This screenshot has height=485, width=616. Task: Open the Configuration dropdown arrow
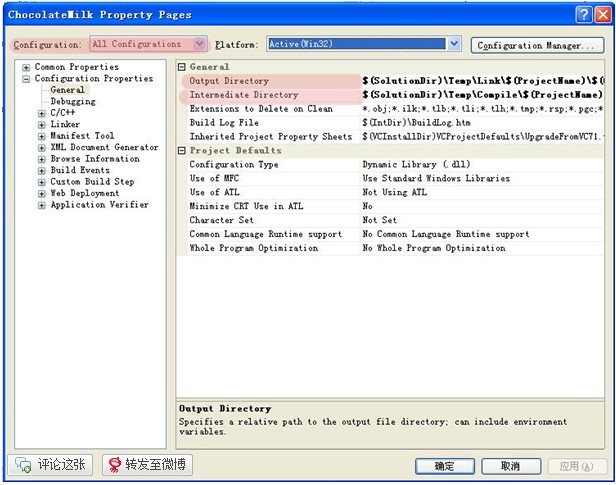tap(200, 44)
